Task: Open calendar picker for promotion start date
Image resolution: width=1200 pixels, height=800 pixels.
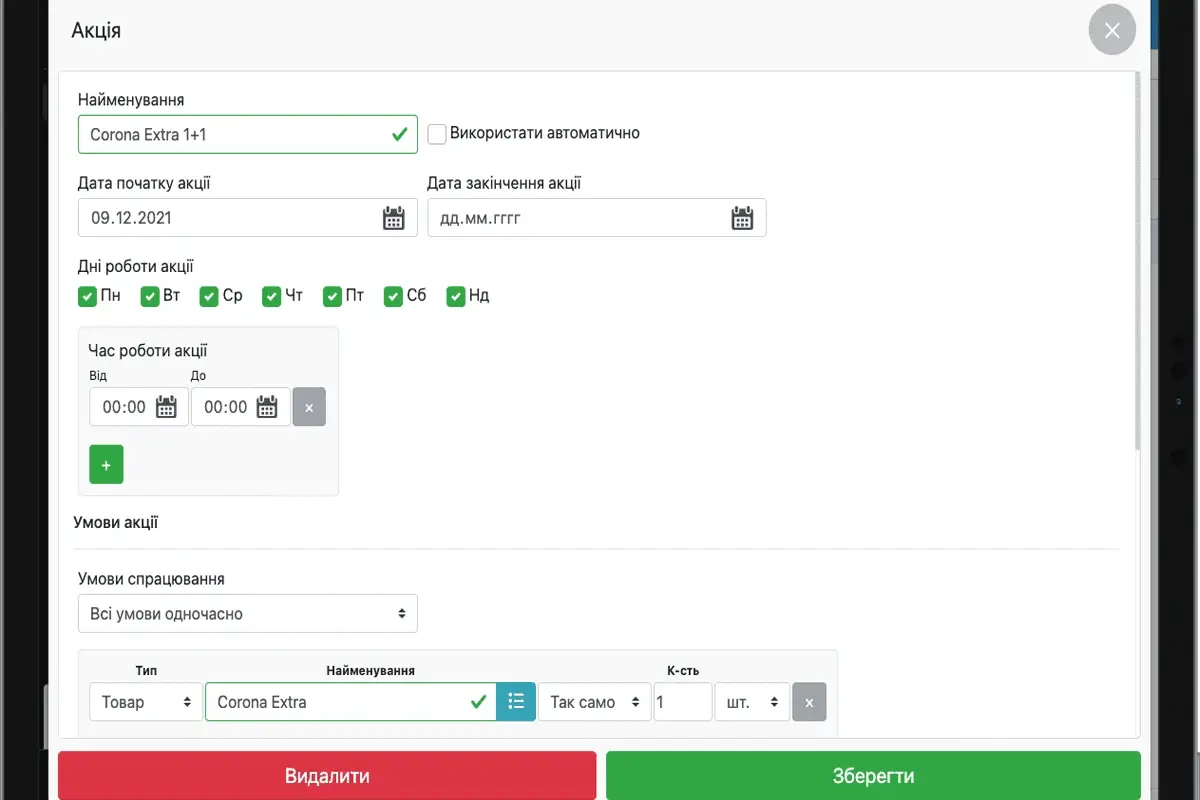Action: 394,218
